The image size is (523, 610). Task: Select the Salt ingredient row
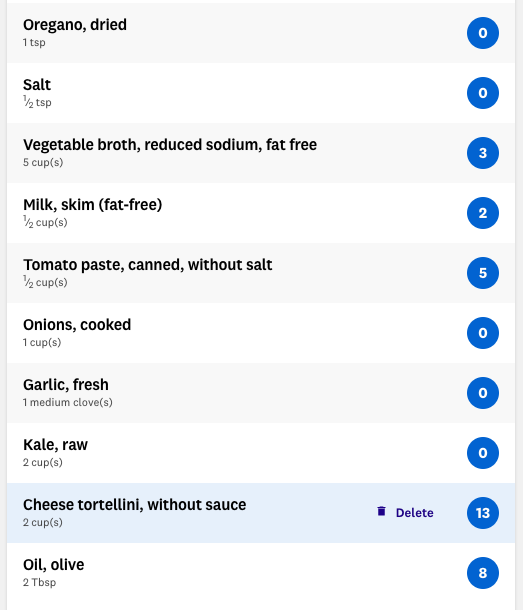pyautogui.click(x=261, y=93)
